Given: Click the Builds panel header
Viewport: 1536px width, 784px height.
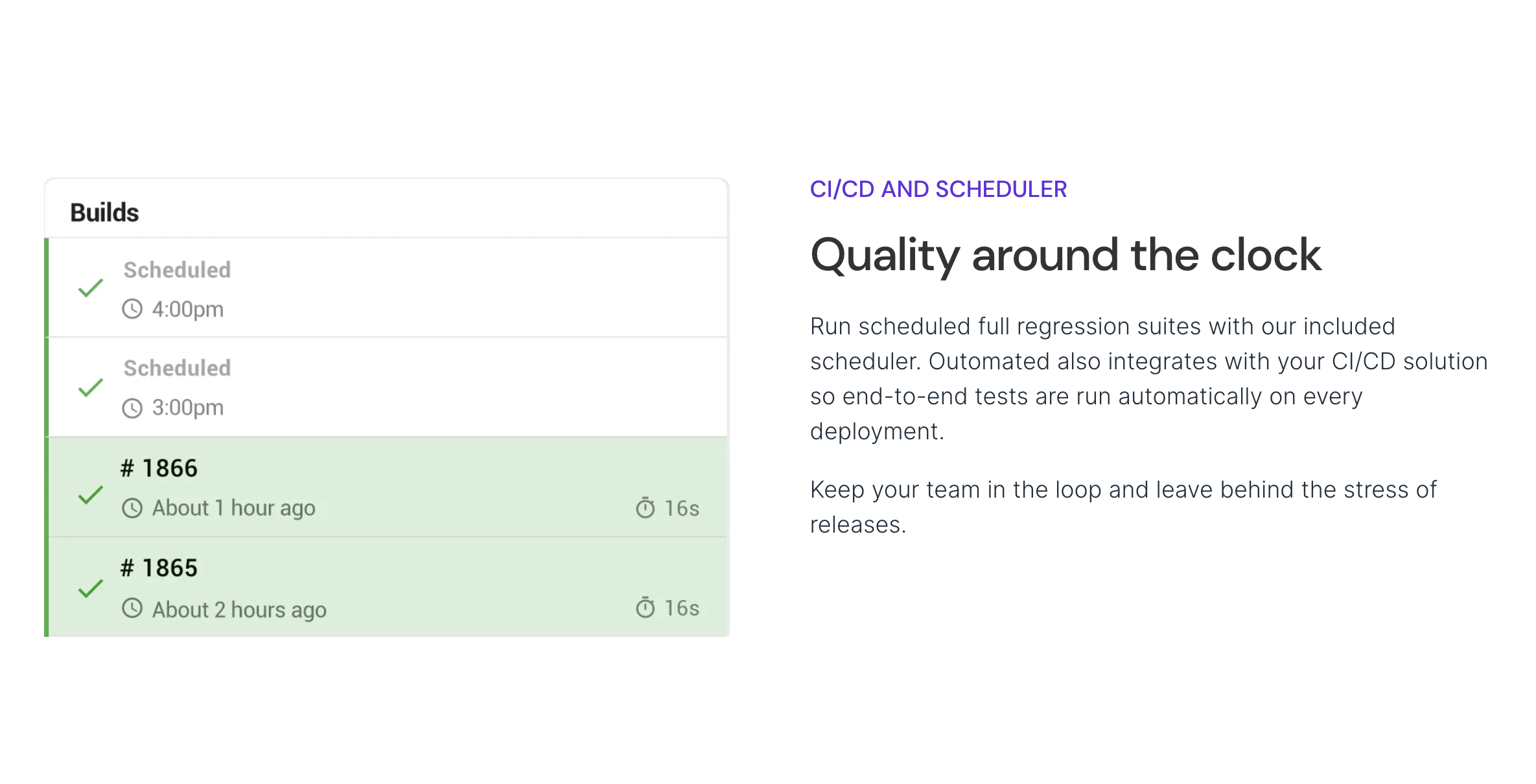Looking at the screenshot, I should click(104, 213).
